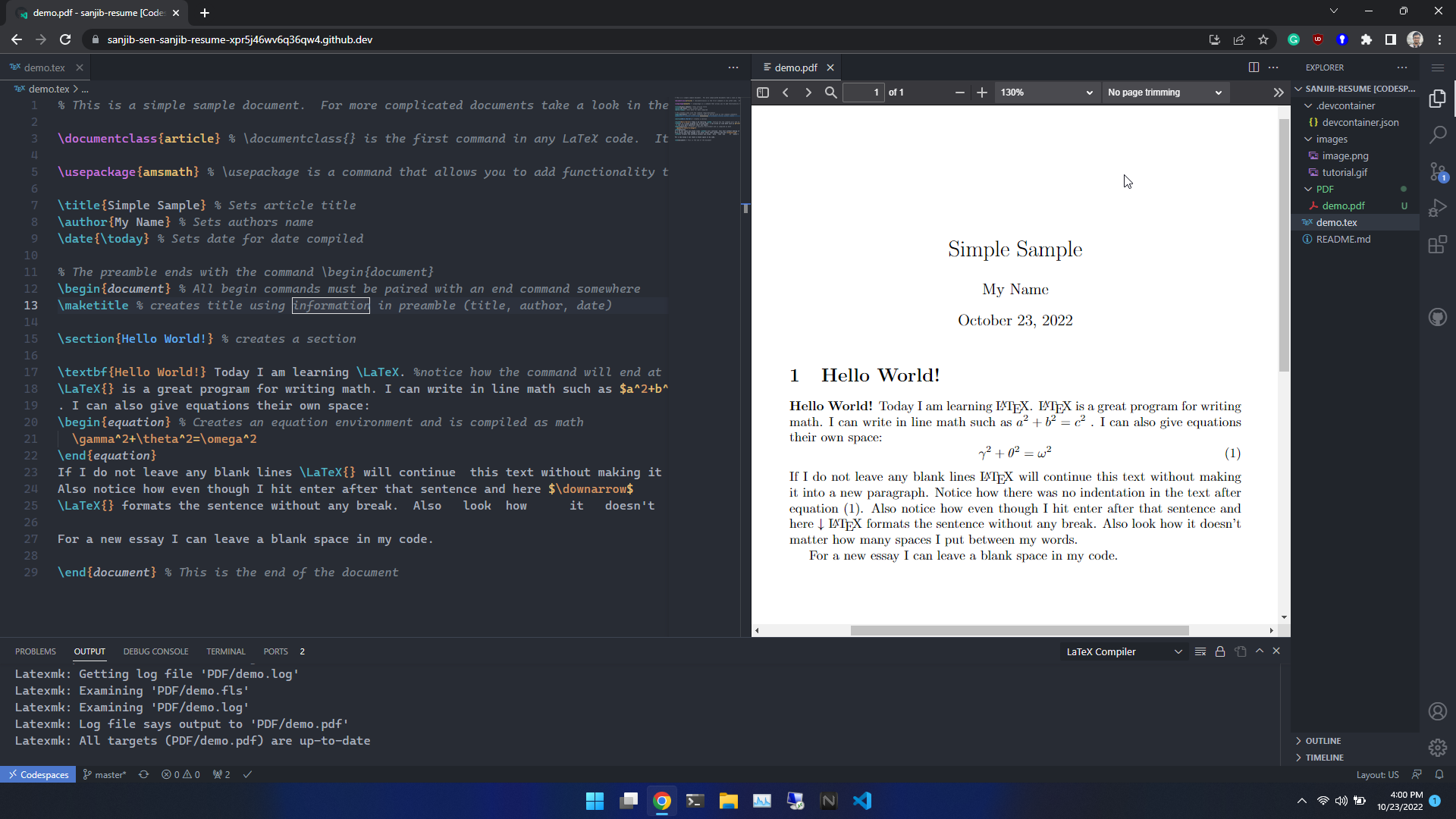
Task: Click the Manage gear icon
Action: pyautogui.click(x=1437, y=748)
